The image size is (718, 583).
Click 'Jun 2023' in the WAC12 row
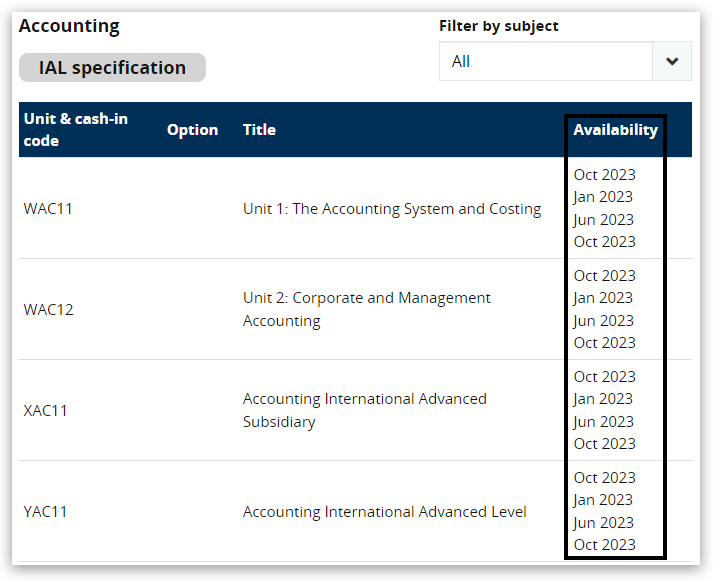[x=603, y=321]
